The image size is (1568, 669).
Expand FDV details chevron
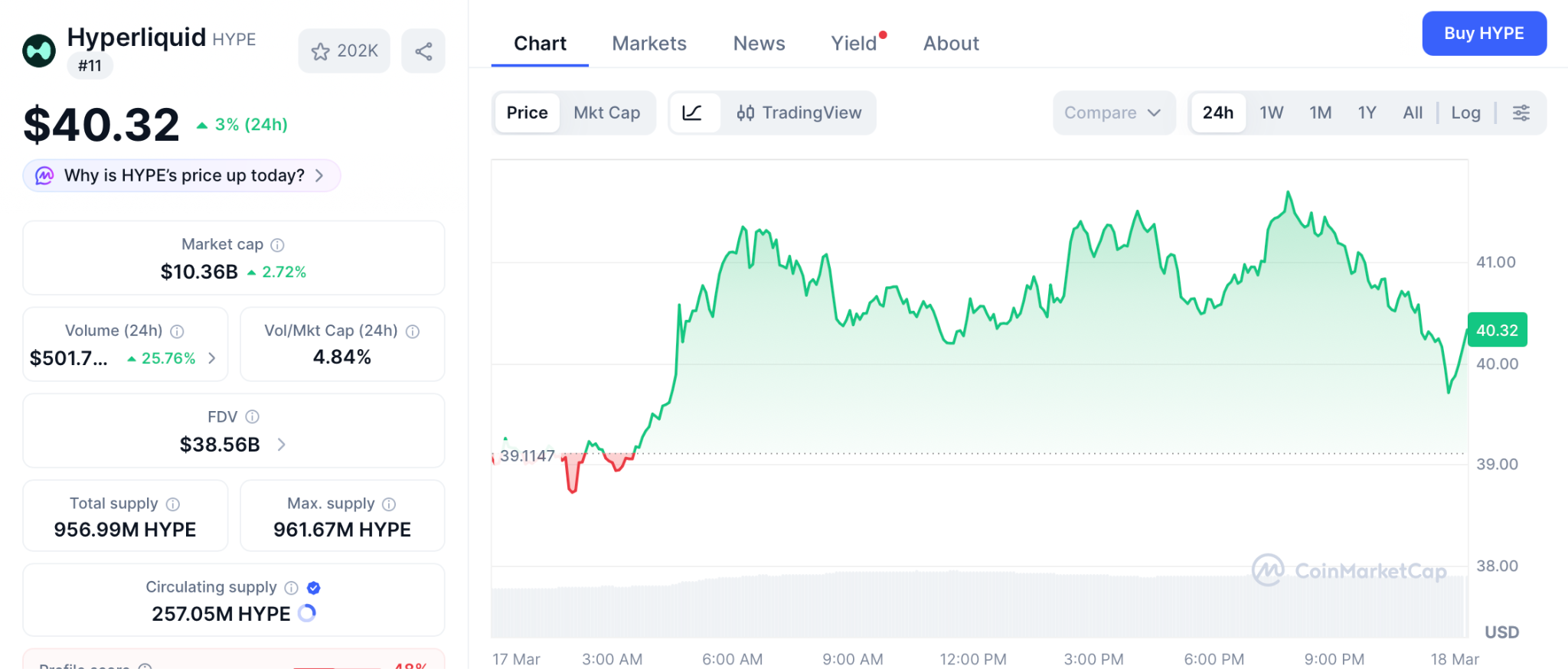tap(282, 445)
